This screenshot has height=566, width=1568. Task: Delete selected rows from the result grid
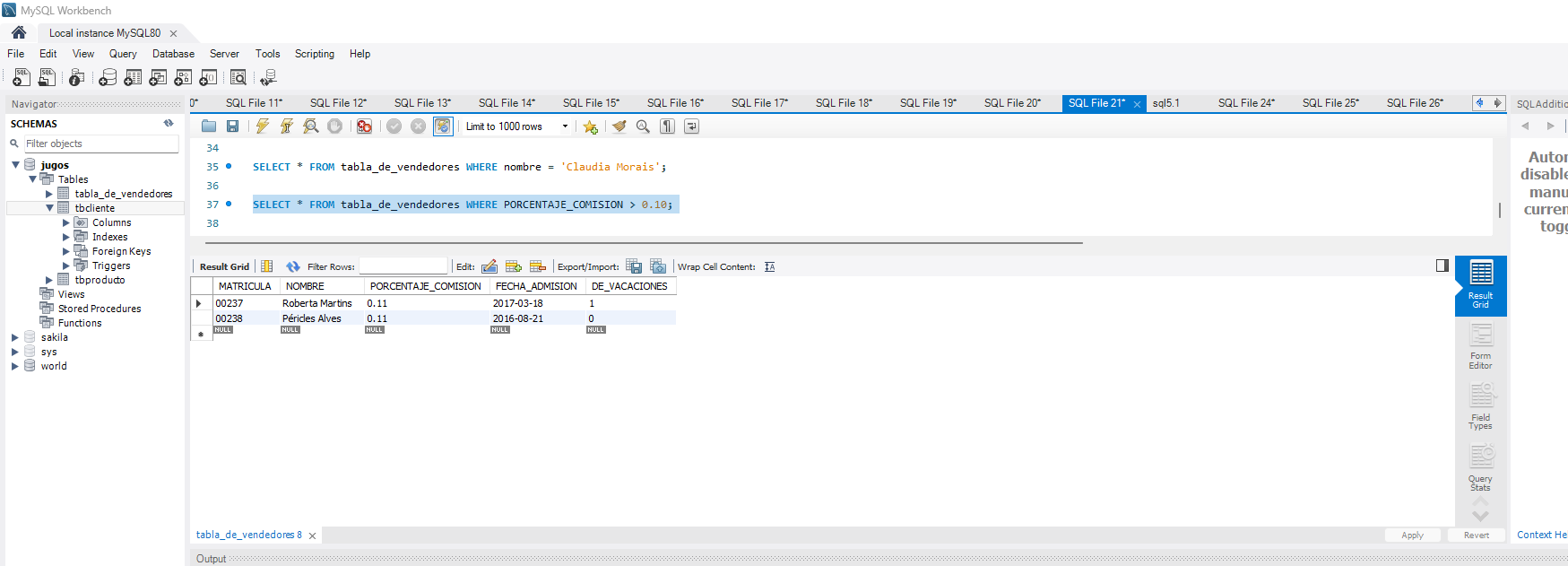[538, 266]
